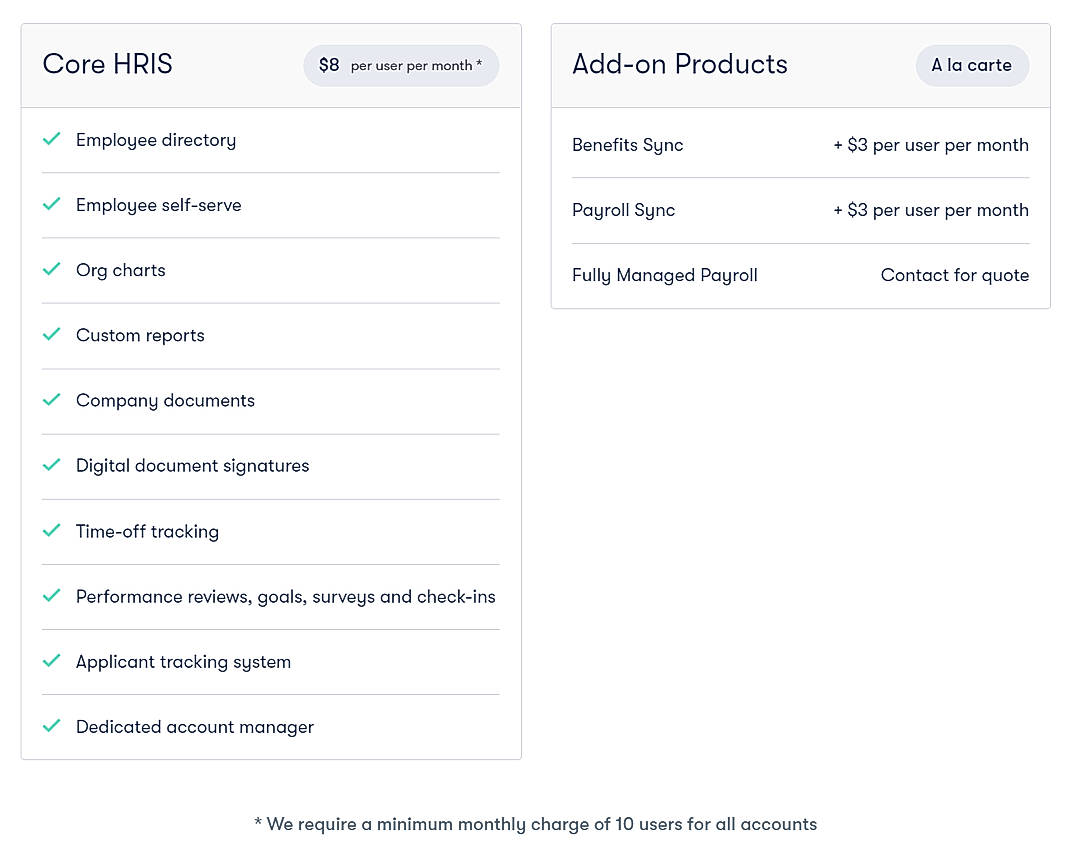Click the Fully Managed Payroll label
The image size is (1070, 846).
665,275
